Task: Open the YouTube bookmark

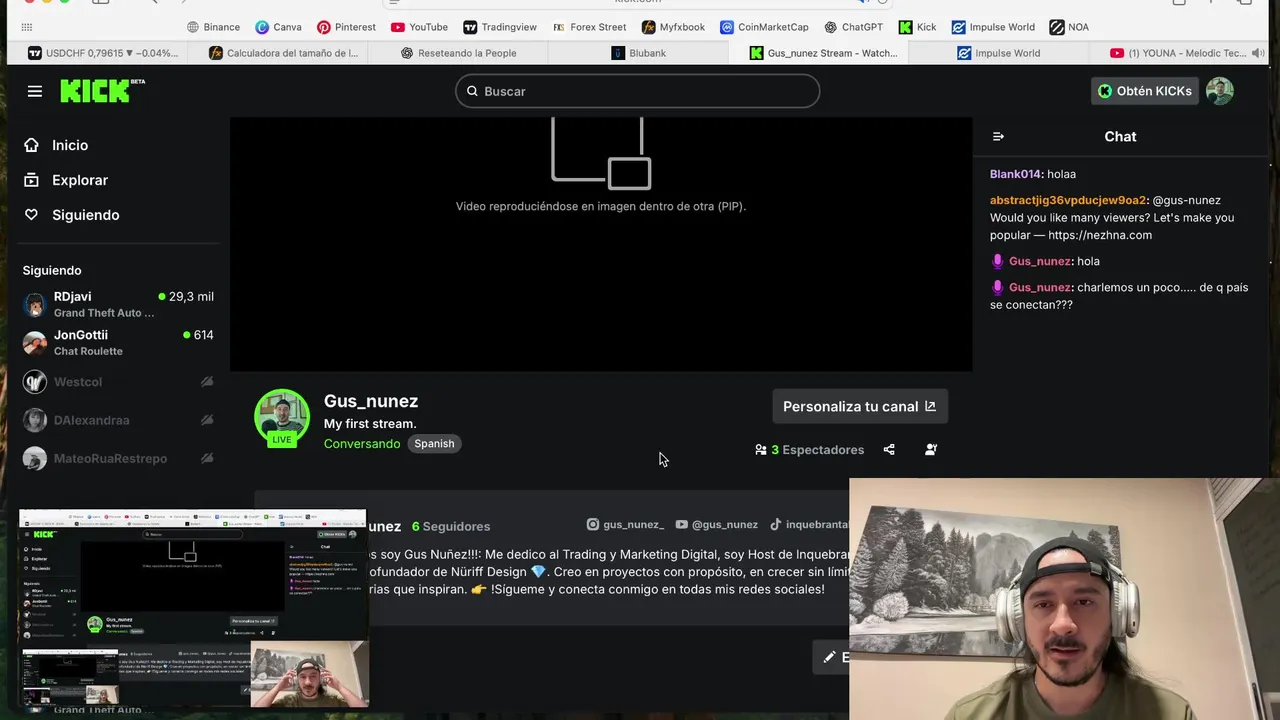Action: click(x=419, y=27)
